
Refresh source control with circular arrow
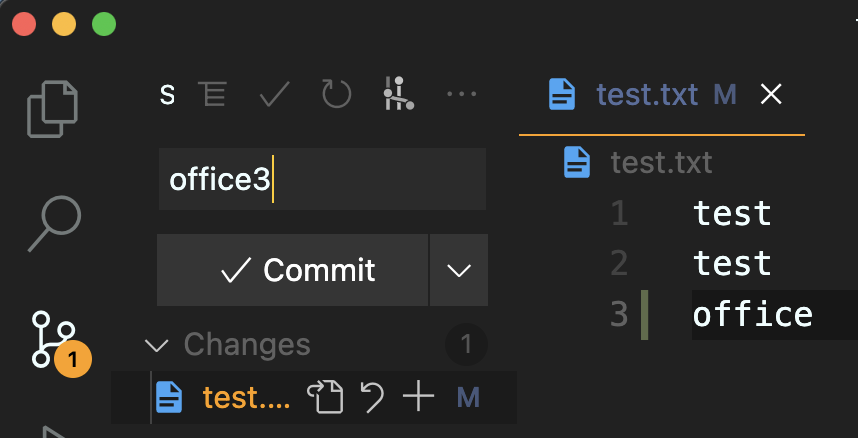click(x=336, y=95)
